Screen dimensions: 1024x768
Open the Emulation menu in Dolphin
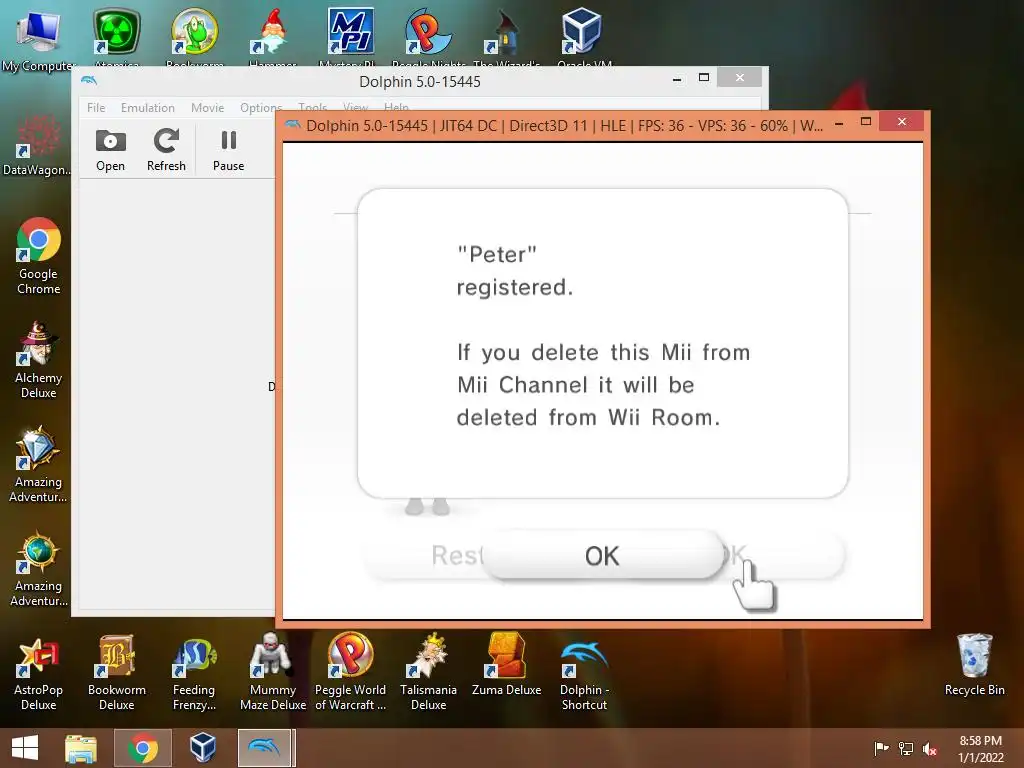click(x=148, y=108)
